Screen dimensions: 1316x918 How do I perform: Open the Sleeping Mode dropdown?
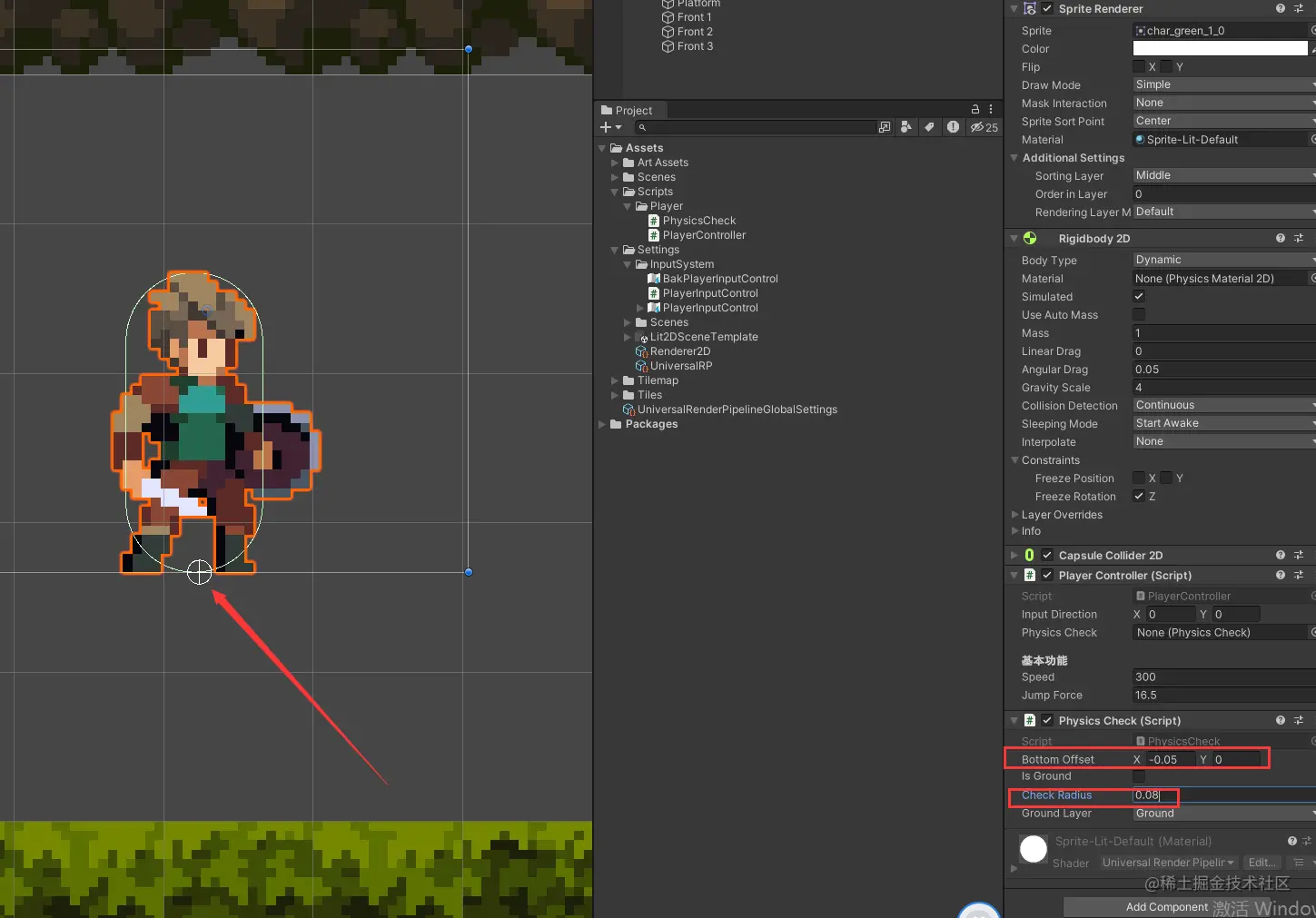pyautogui.click(x=1223, y=423)
